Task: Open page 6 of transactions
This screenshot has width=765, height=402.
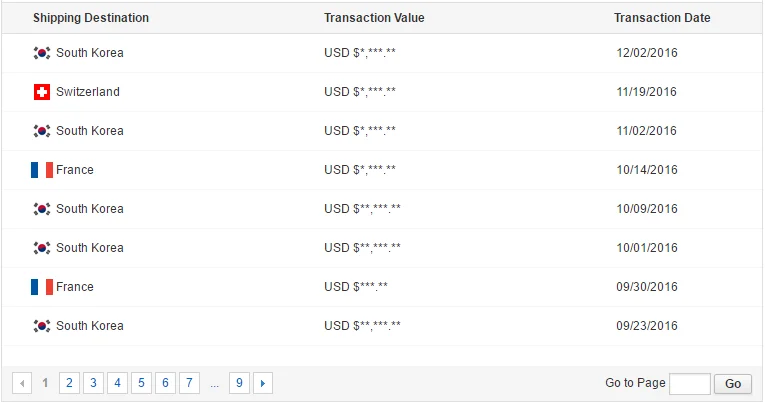Action: (165, 383)
